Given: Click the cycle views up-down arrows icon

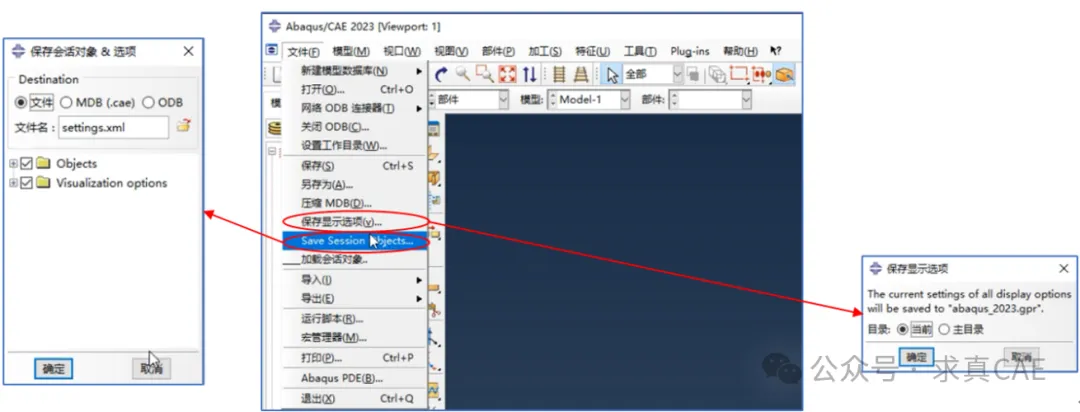Looking at the screenshot, I should click(x=529, y=74).
